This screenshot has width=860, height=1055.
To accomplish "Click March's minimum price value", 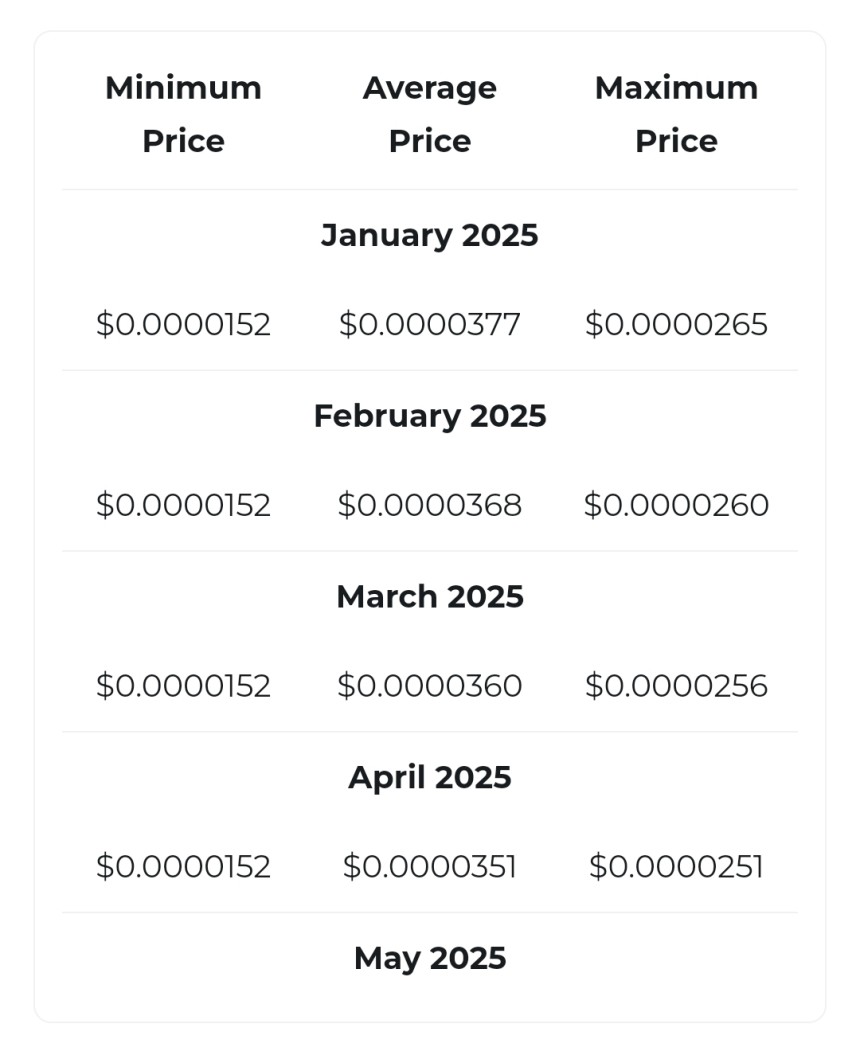I will pyautogui.click(x=183, y=687).
